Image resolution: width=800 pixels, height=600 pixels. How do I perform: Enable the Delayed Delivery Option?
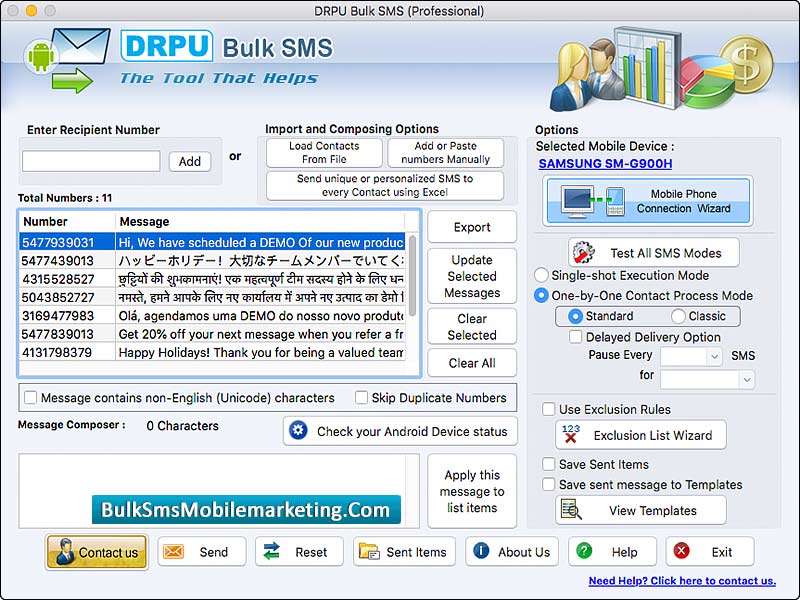[x=575, y=337]
